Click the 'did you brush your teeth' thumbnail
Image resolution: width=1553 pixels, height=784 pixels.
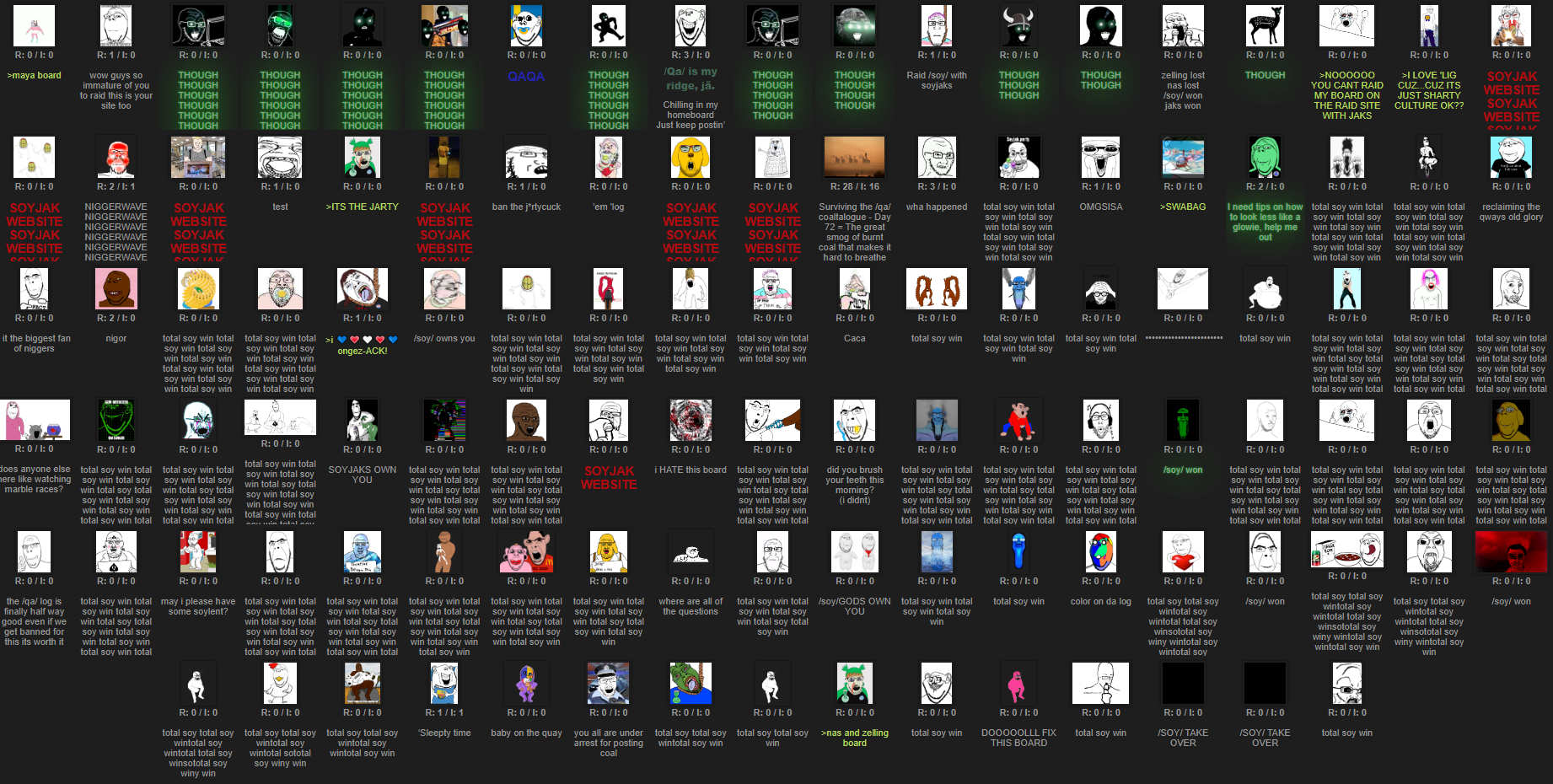(x=854, y=420)
